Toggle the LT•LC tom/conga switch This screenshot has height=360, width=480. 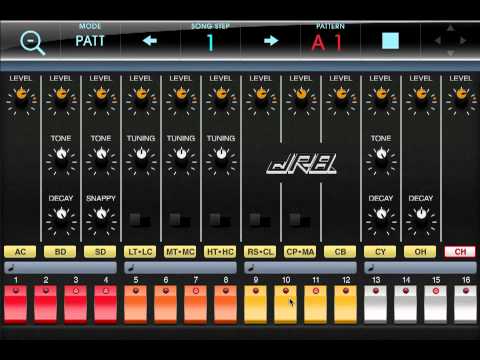pos(140,220)
